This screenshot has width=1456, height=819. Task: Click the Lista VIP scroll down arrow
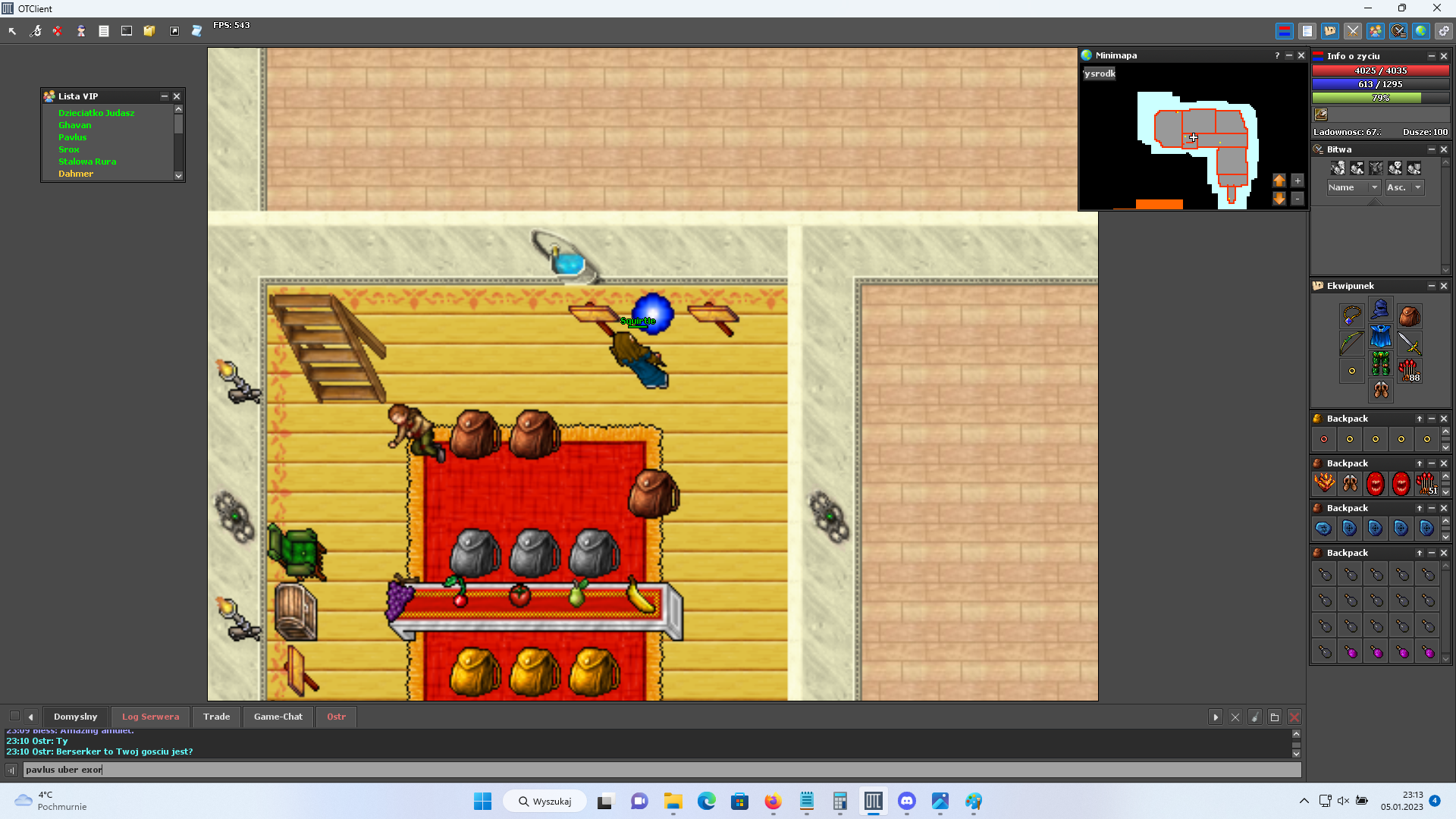(x=179, y=176)
